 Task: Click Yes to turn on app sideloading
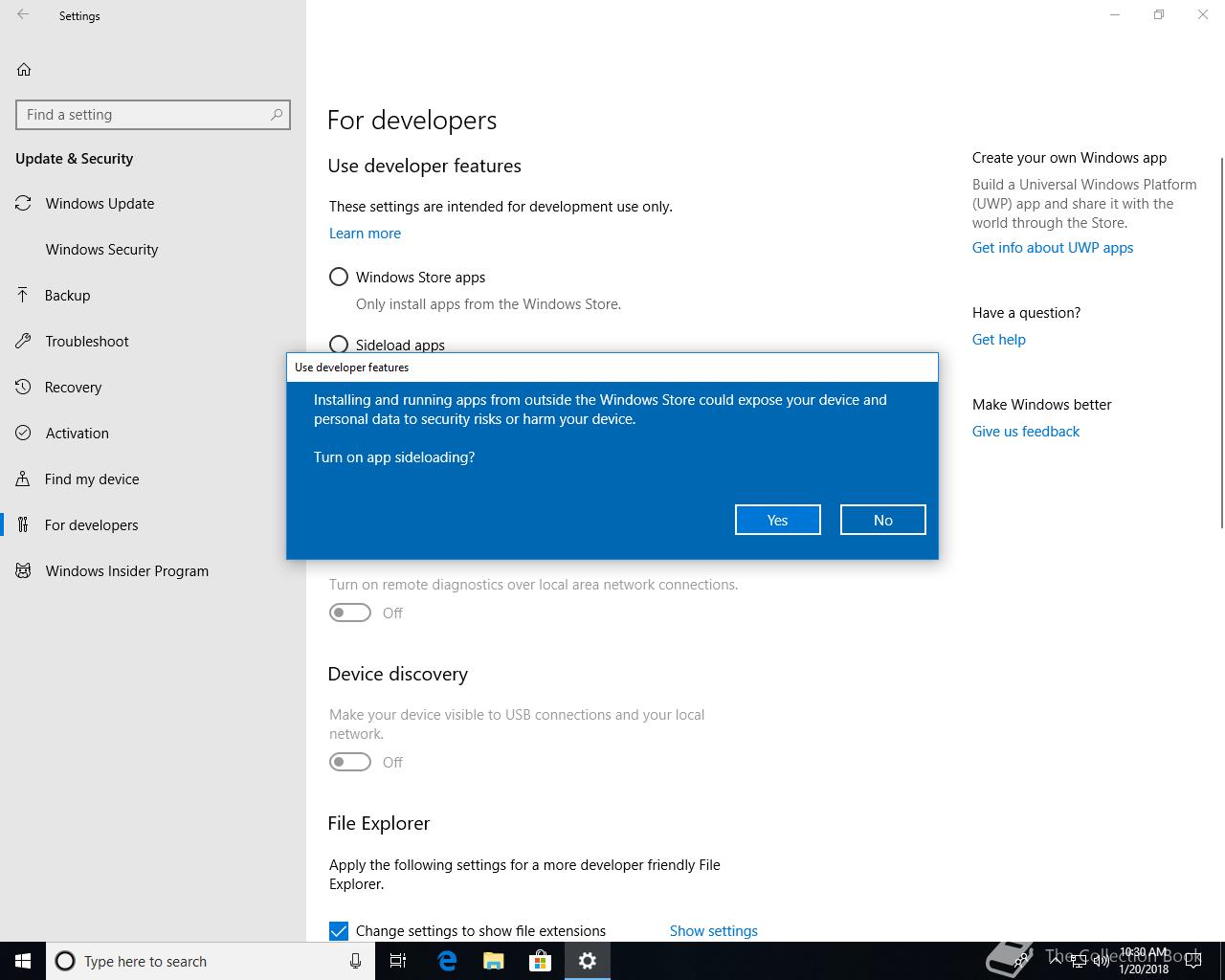click(778, 520)
